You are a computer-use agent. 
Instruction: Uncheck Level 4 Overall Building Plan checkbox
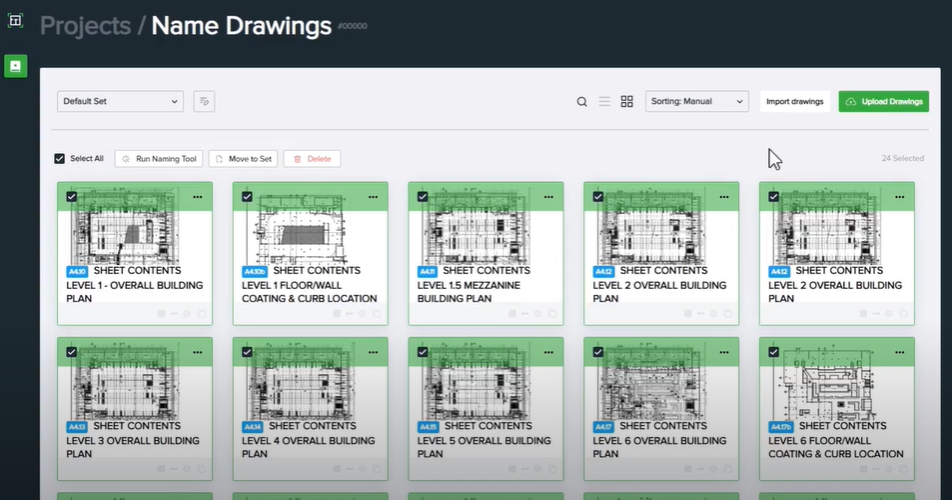coord(247,352)
